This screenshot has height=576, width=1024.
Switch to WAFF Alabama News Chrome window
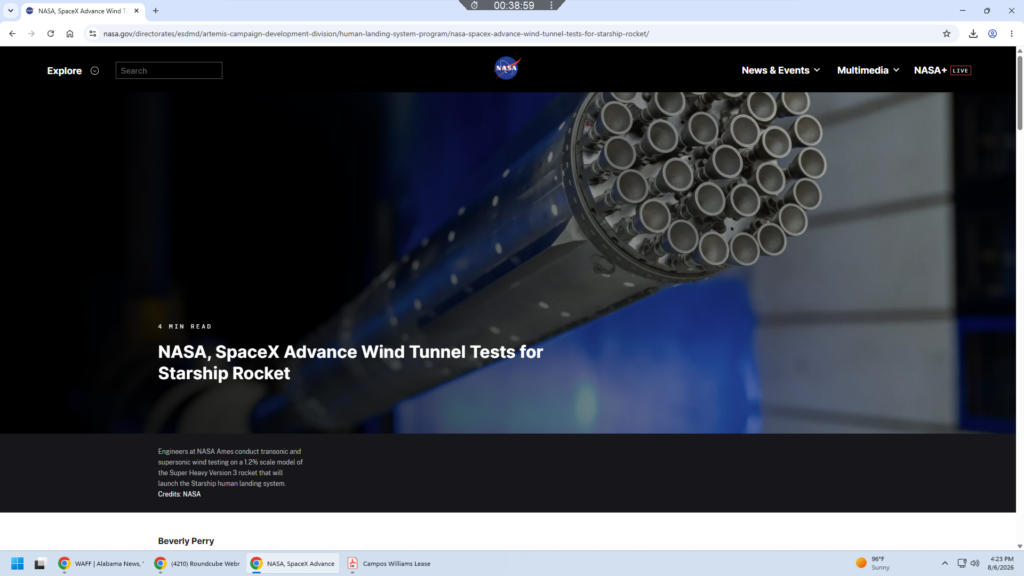pyautogui.click(x=101, y=563)
